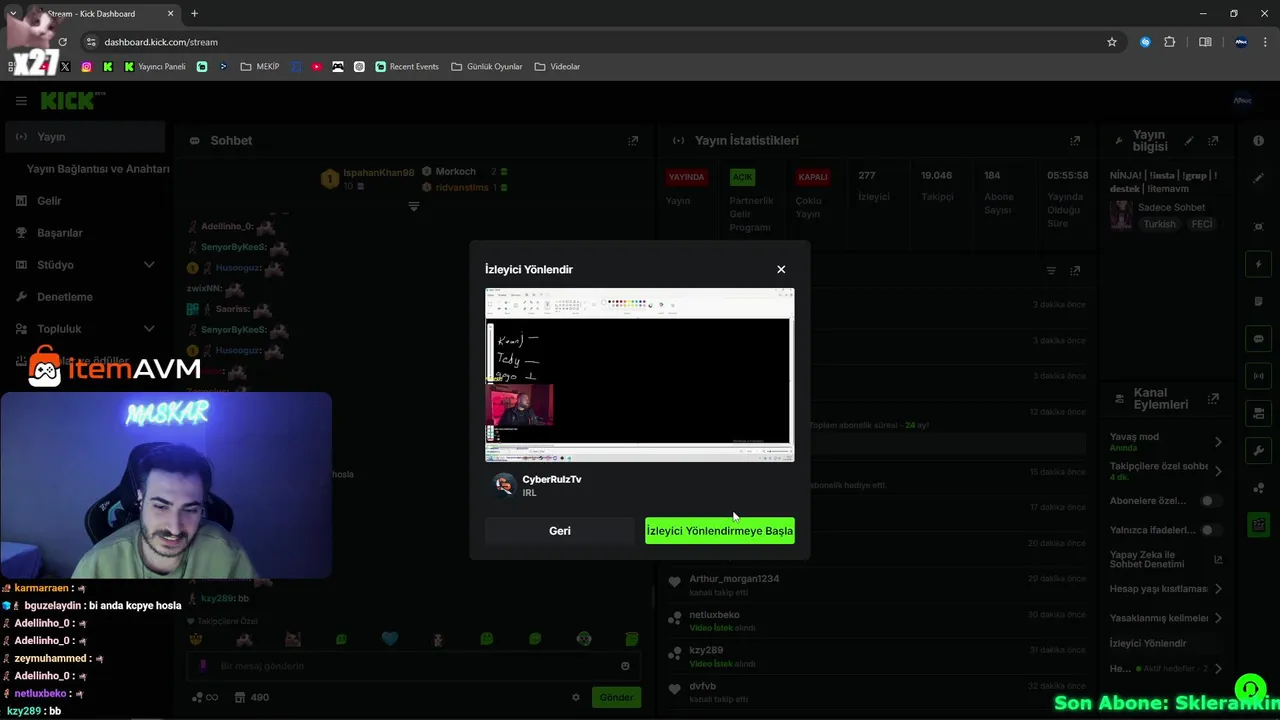Bookmark this page star icon
Viewport: 1280px width, 720px height.
[1111, 42]
